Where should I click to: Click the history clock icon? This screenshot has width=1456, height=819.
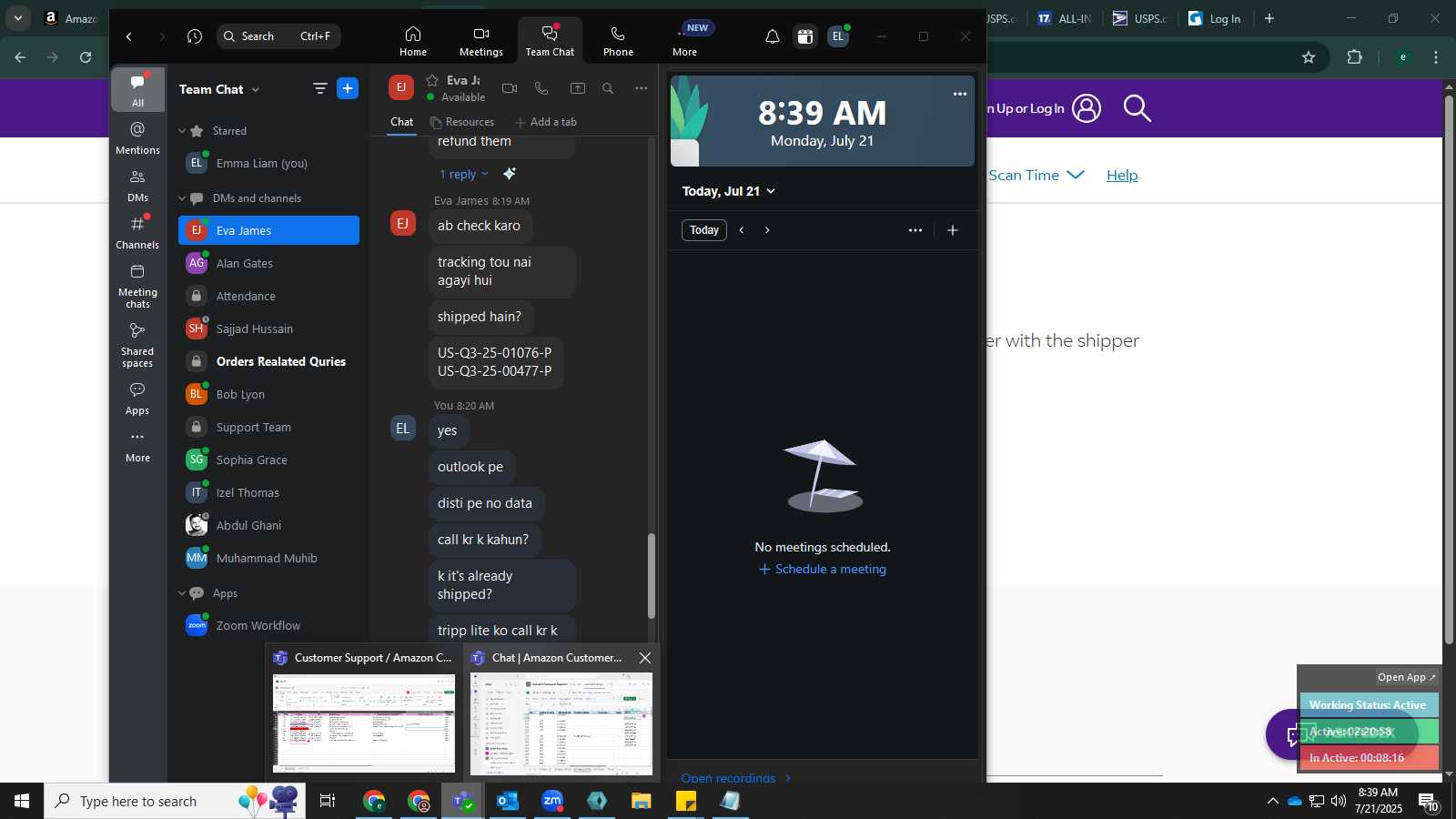(194, 36)
